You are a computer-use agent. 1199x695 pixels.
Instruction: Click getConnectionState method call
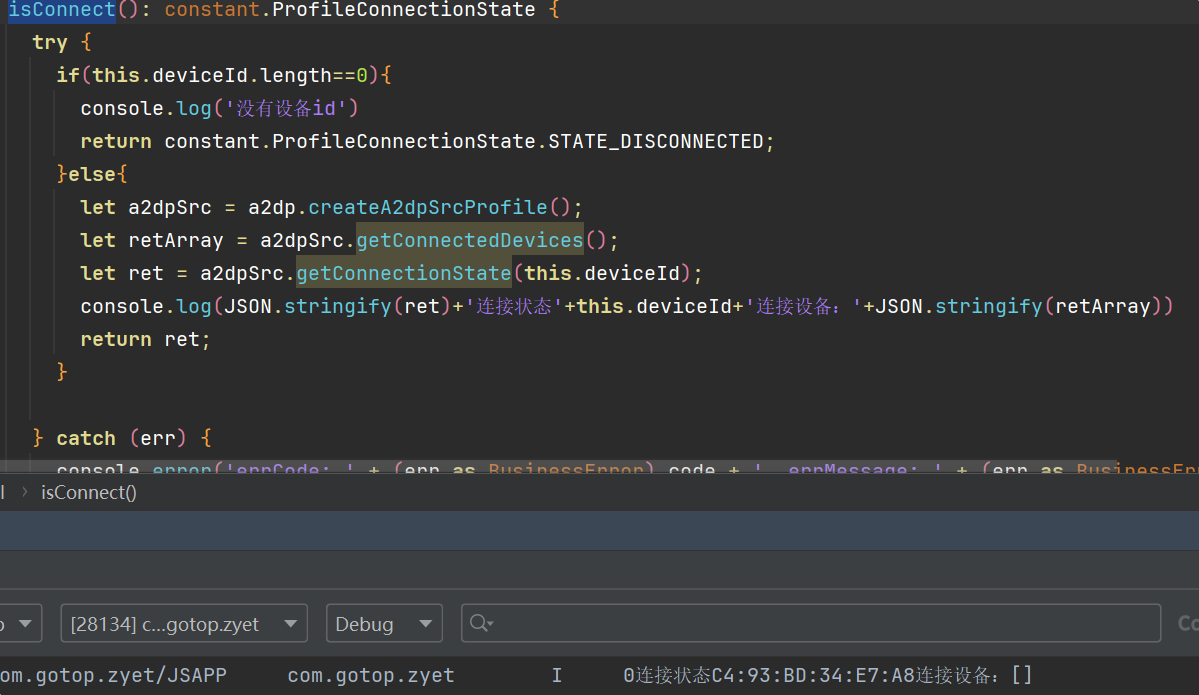pos(404,273)
